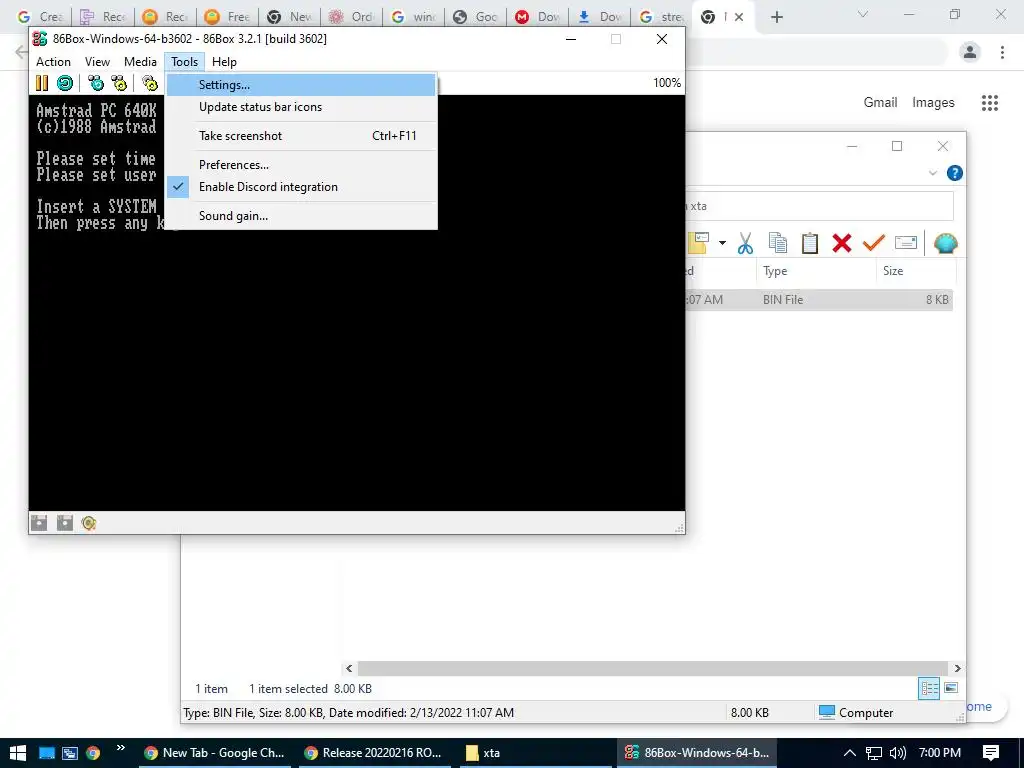Click Cut scissors icon in xta window

coord(745,243)
